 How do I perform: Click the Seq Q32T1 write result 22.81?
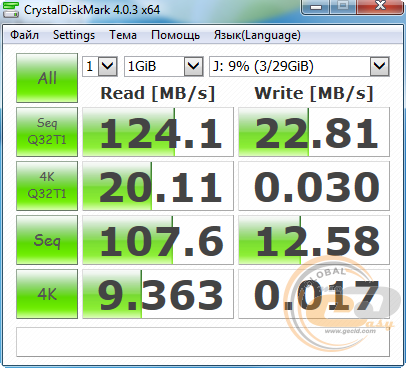point(314,132)
